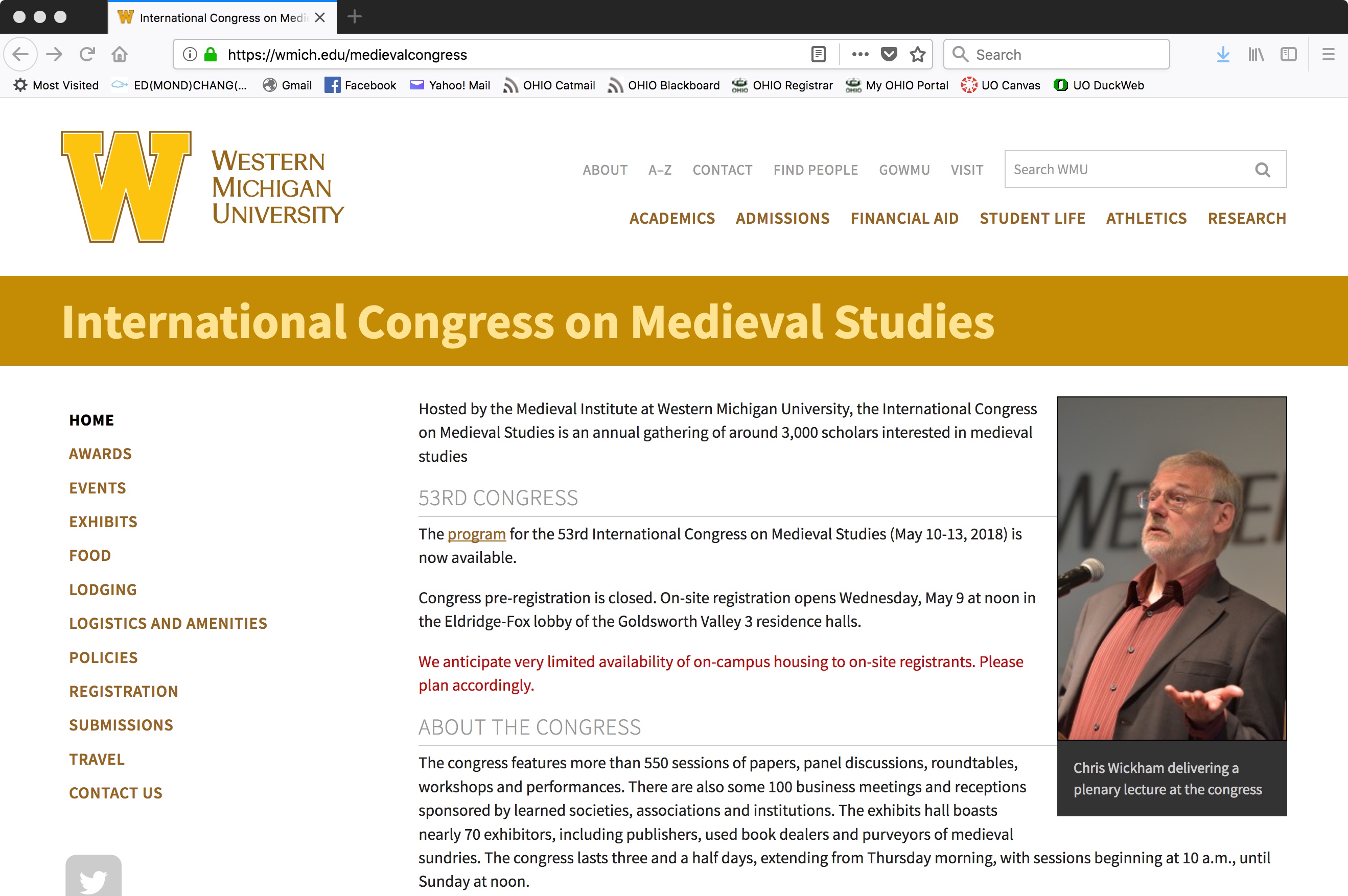Open LOGISTICS AND AMENITIES page
1348x896 pixels.
point(168,623)
